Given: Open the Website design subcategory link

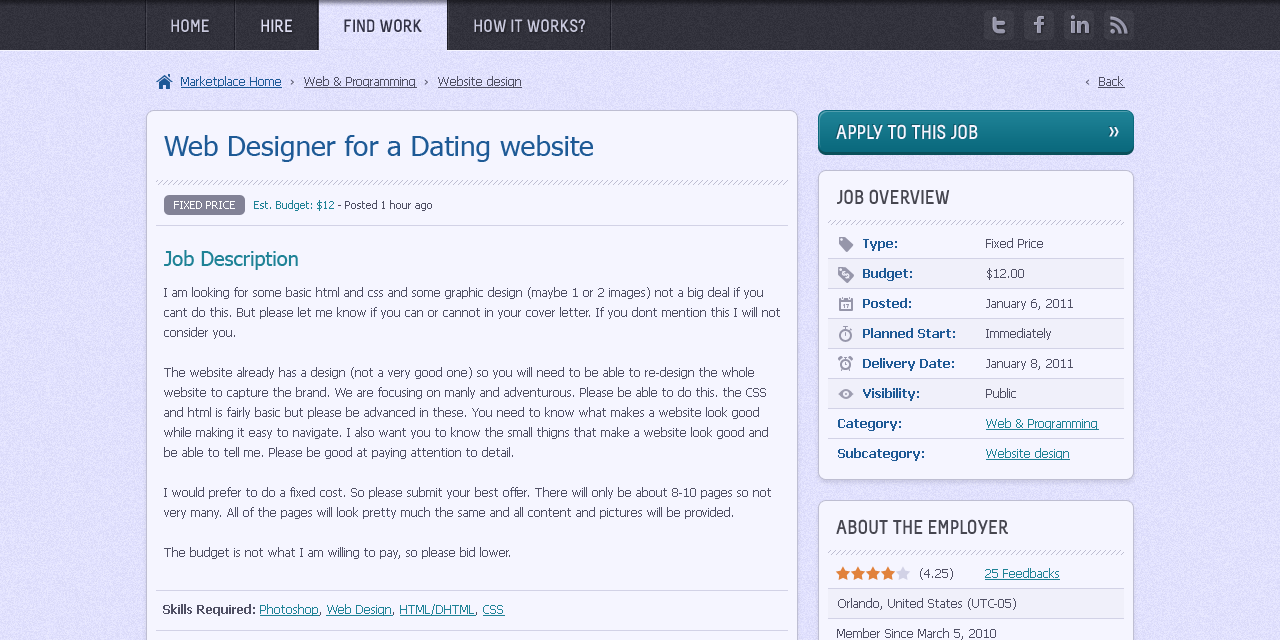Looking at the screenshot, I should coord(1027,453).
